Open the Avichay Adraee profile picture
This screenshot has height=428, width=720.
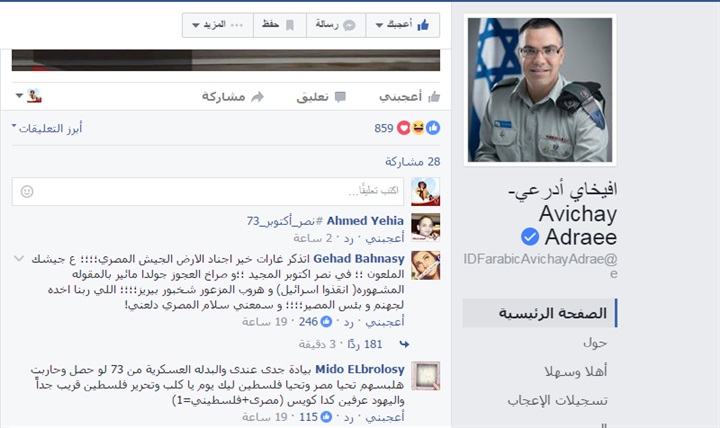tap(540, 90)
